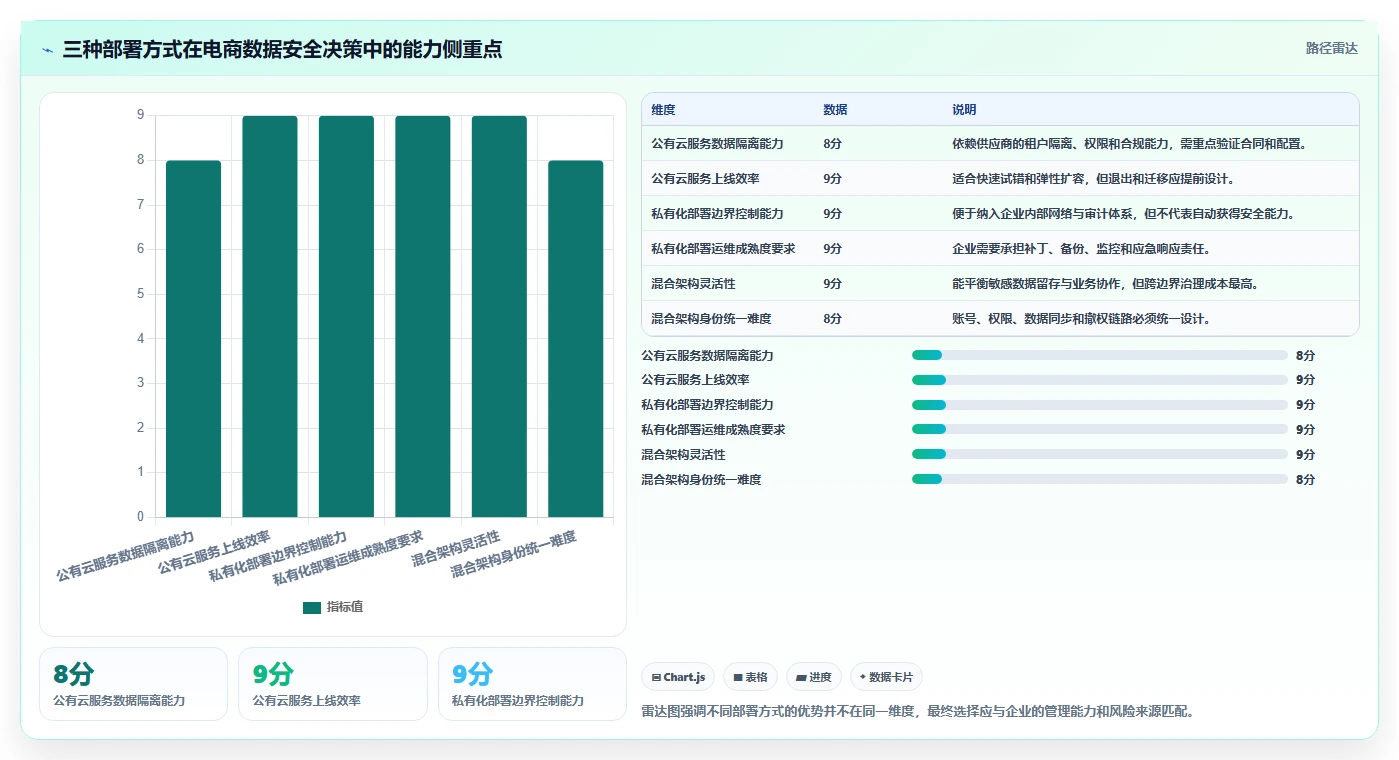This screenshot has width=1399, height=760.
Task: Click the 指标值 legend label
Action: pyautogui.click(x=345, y=607)
